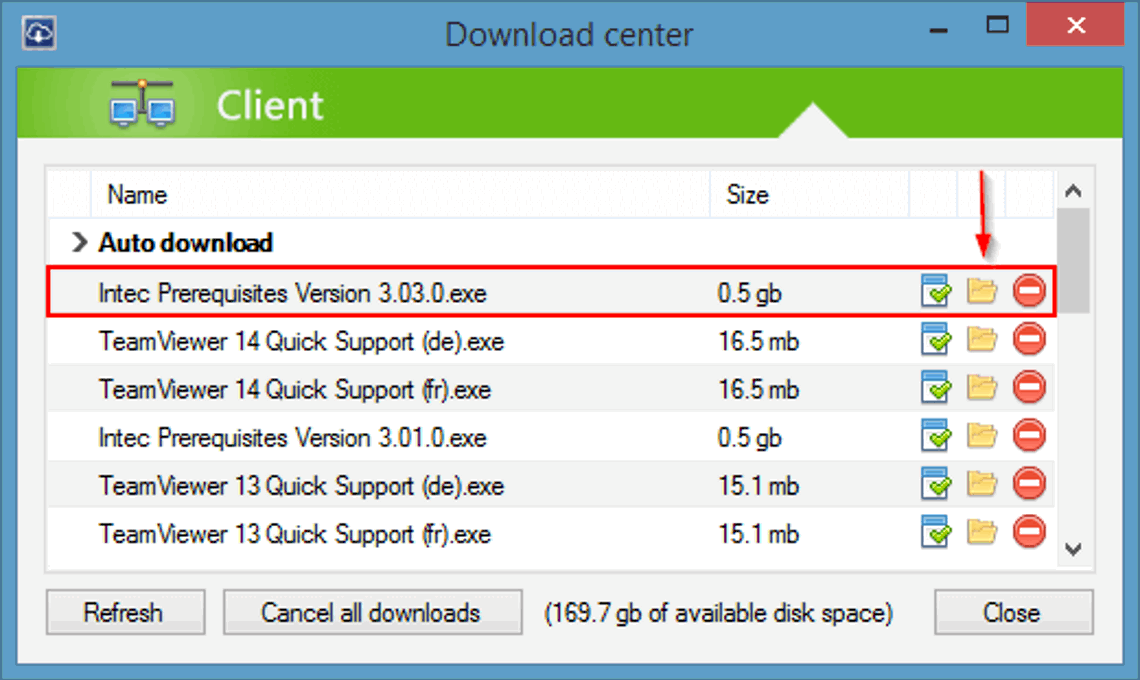The width and height of the screenshot is (1140, 680).
Task: Click the Client network computers icon
Action: point(142,104)
